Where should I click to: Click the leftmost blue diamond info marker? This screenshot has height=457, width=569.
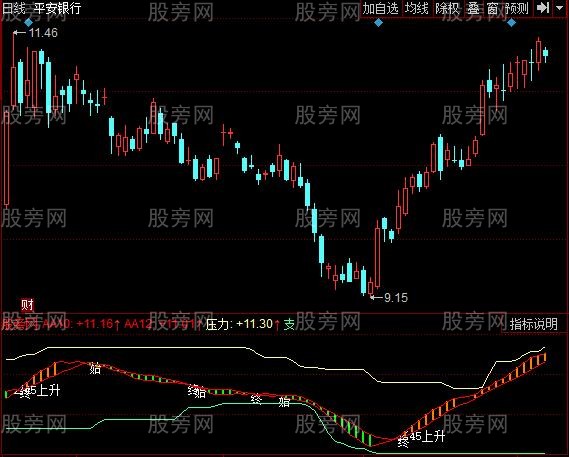coord(28,23)
